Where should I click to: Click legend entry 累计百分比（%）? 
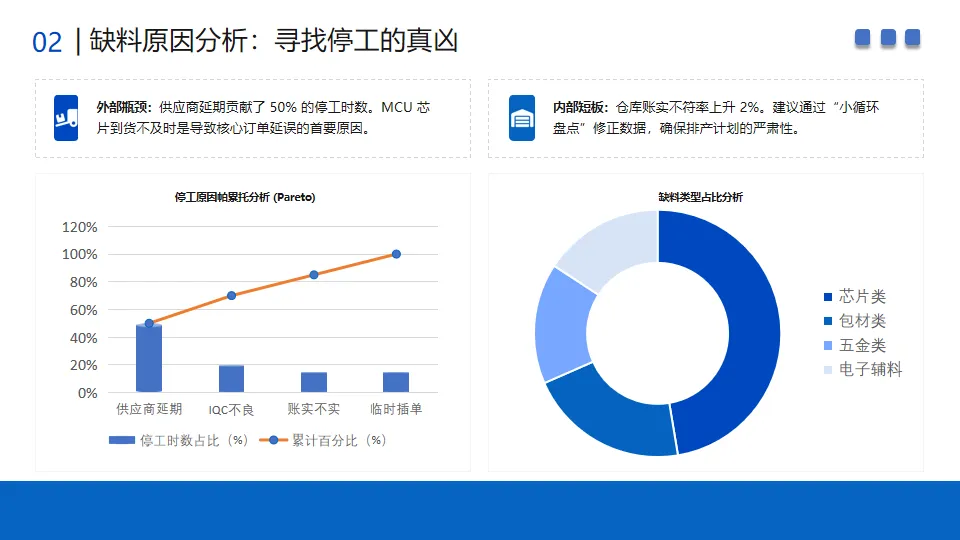(324, 440)
